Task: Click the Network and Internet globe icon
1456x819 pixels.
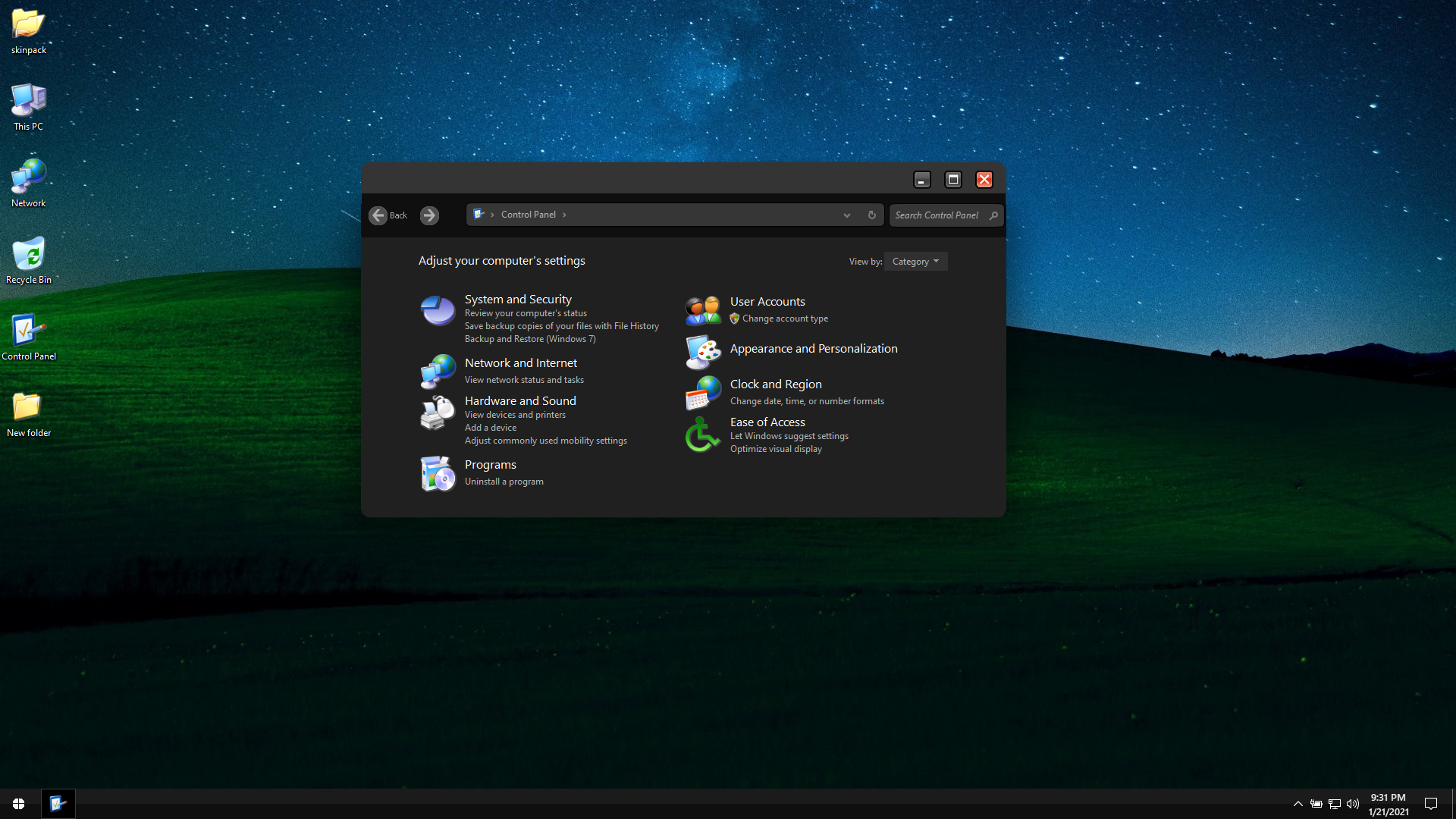Action: coord(438,371)
